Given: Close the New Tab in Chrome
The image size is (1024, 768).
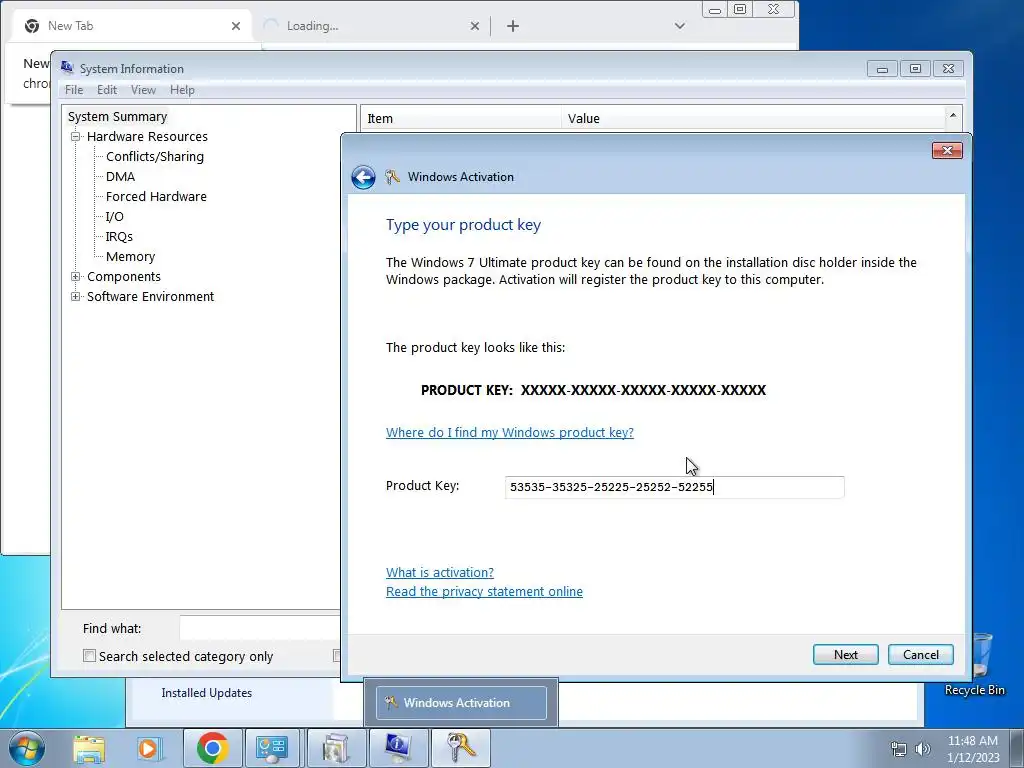Looking at the screenshot, I should [236, 26].
